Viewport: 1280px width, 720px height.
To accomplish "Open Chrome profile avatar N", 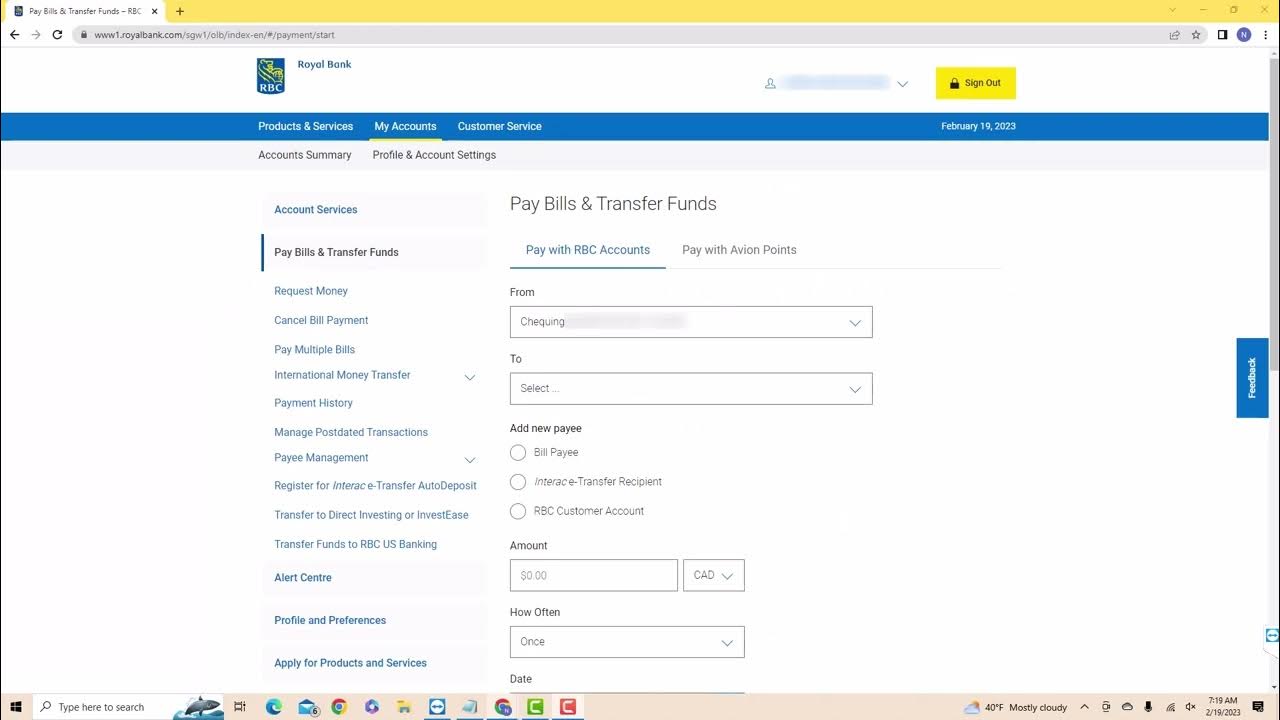I will (x=1244, y=34).
